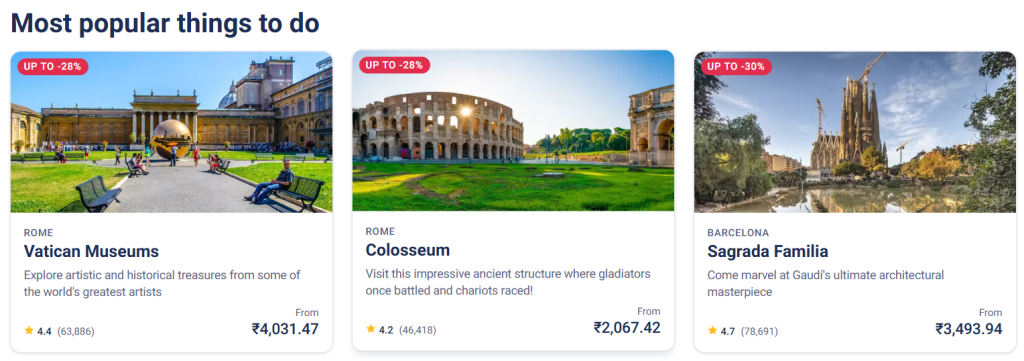Open the Sagrada Familia photo
The image size is (1024, 361).
coord(855,132)
